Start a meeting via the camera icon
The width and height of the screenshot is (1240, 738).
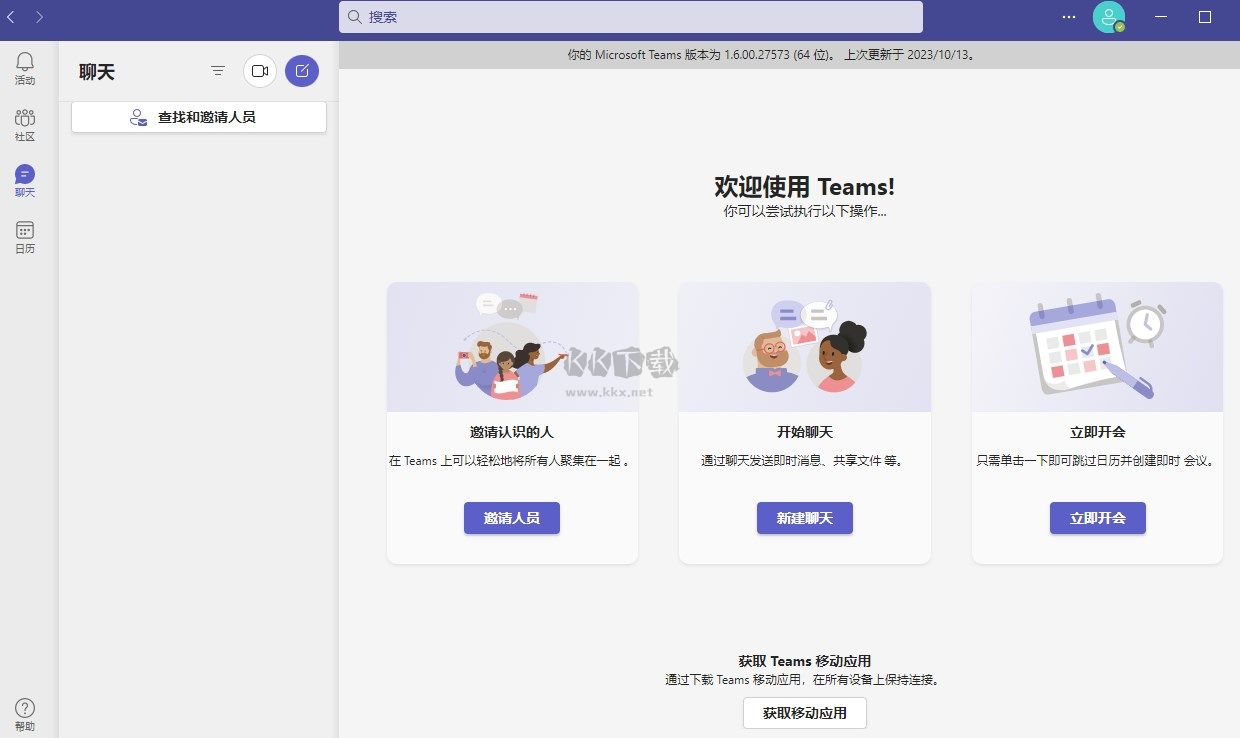[260, 71]
